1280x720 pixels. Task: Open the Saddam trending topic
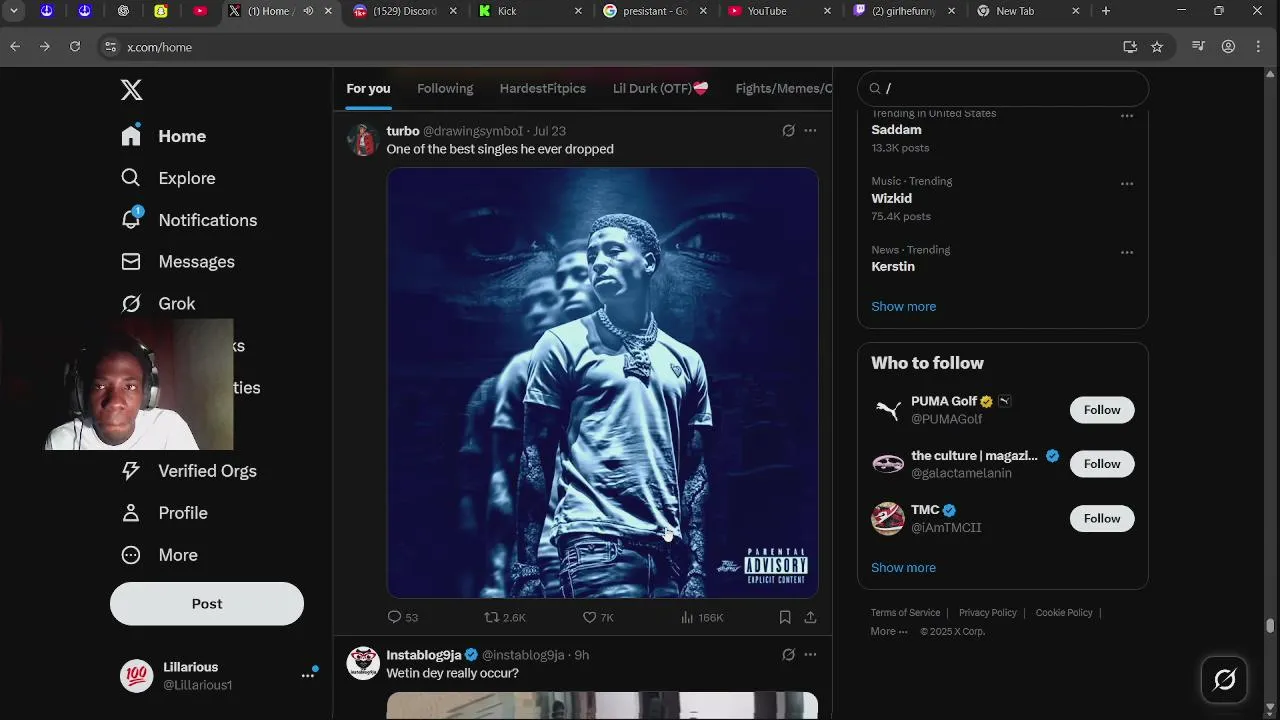pyautogui.click(x=896, y=130)
